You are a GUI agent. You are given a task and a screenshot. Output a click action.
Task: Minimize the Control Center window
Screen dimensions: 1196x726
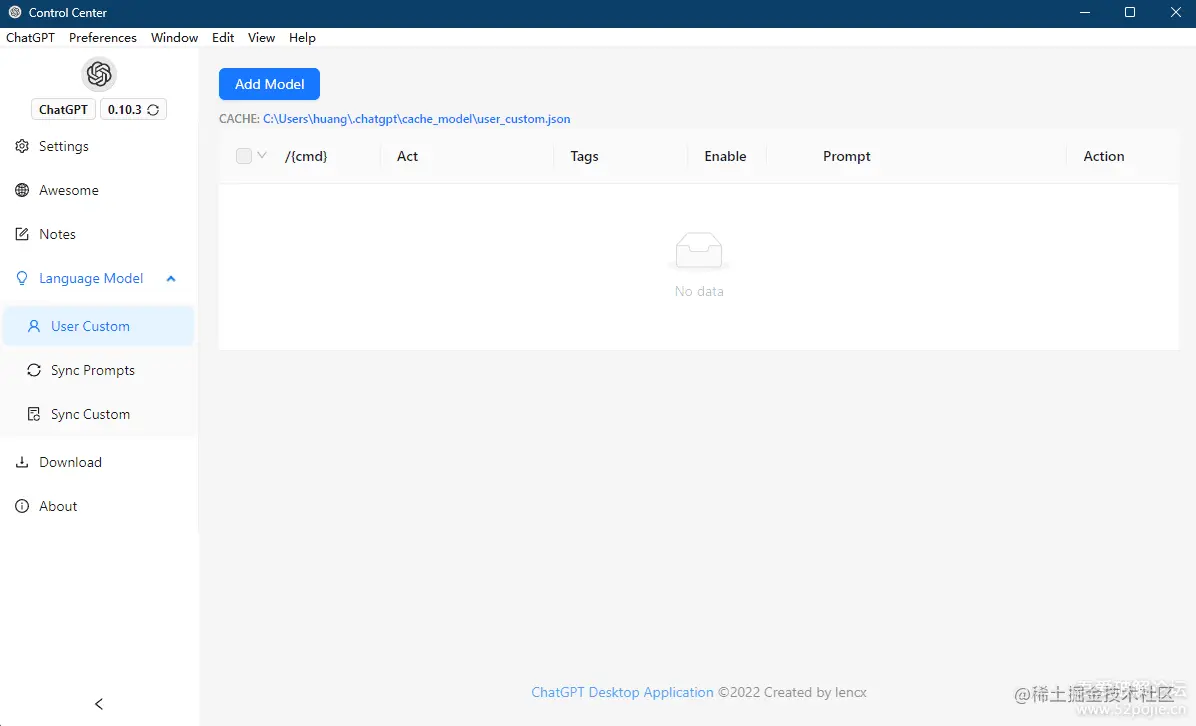tap(1085, 13)
